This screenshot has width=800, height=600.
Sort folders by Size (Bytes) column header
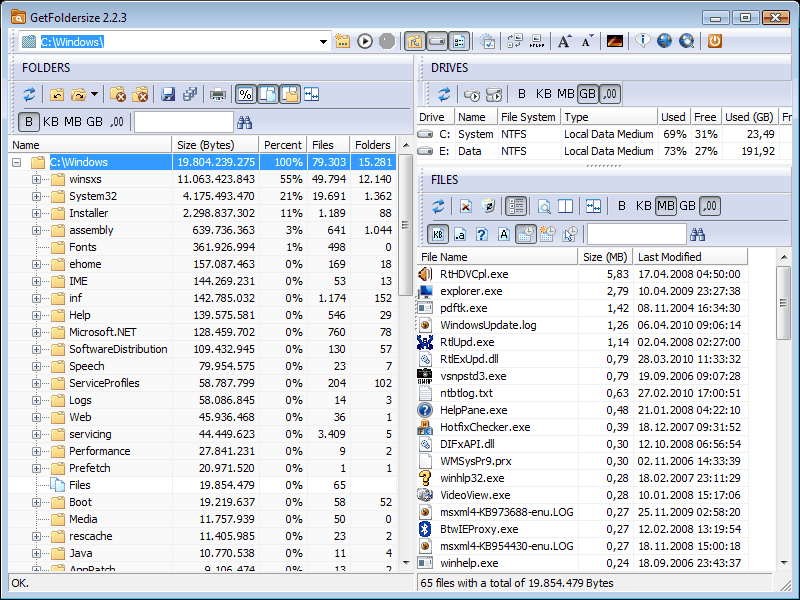point(215,145)
